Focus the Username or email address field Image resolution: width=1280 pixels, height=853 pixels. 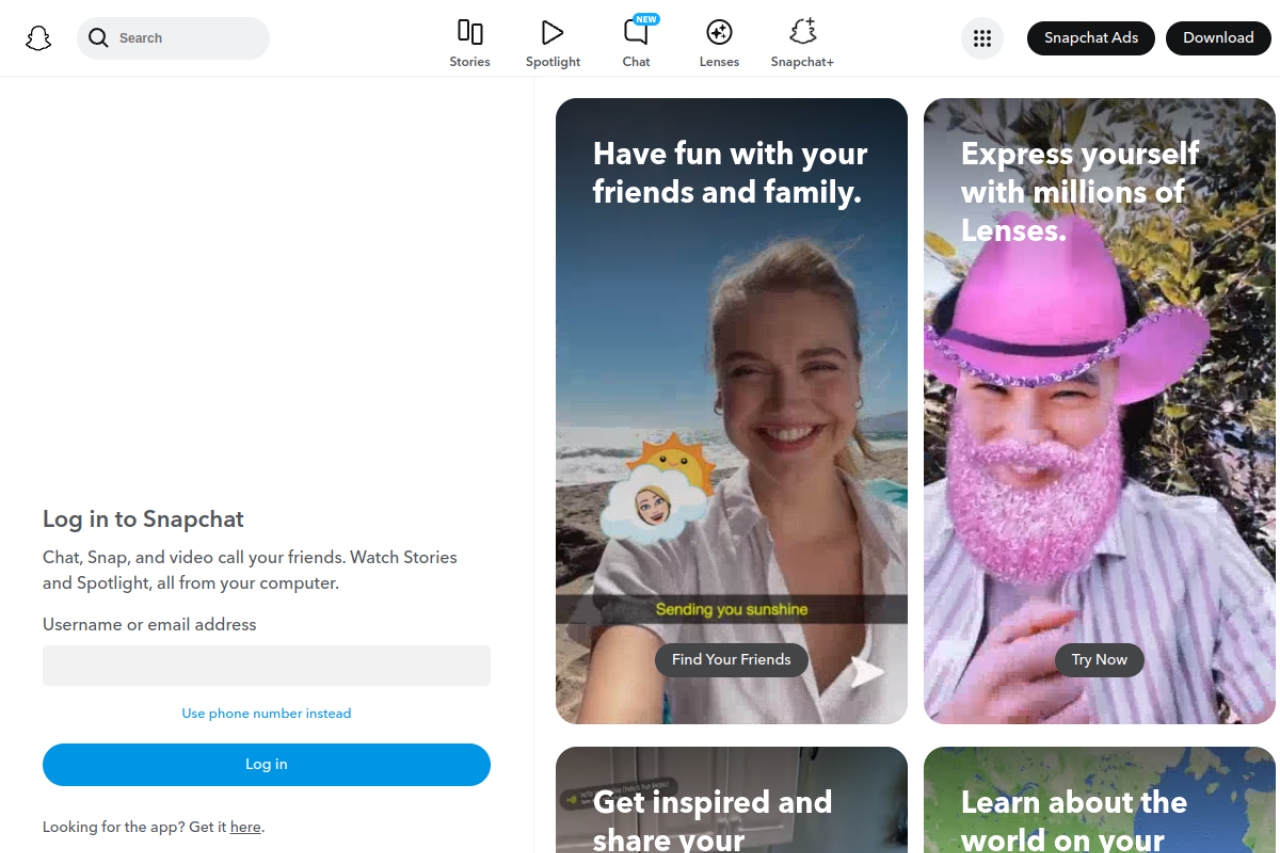[x=266, y=665]
